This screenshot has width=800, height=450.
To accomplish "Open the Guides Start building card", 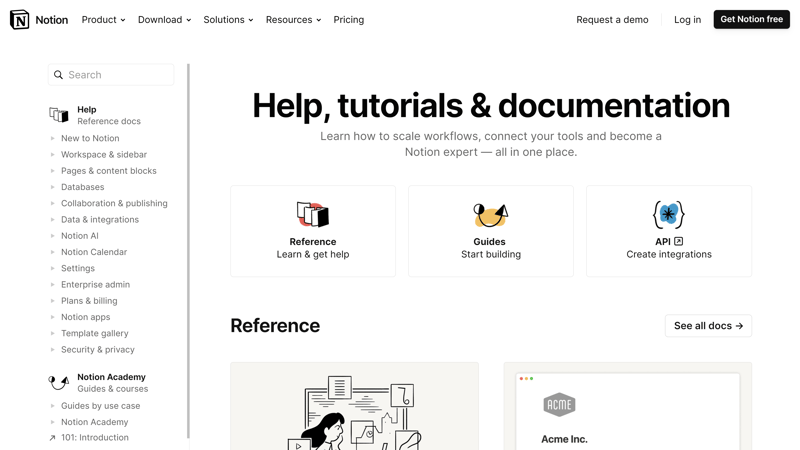I will 491,231.
